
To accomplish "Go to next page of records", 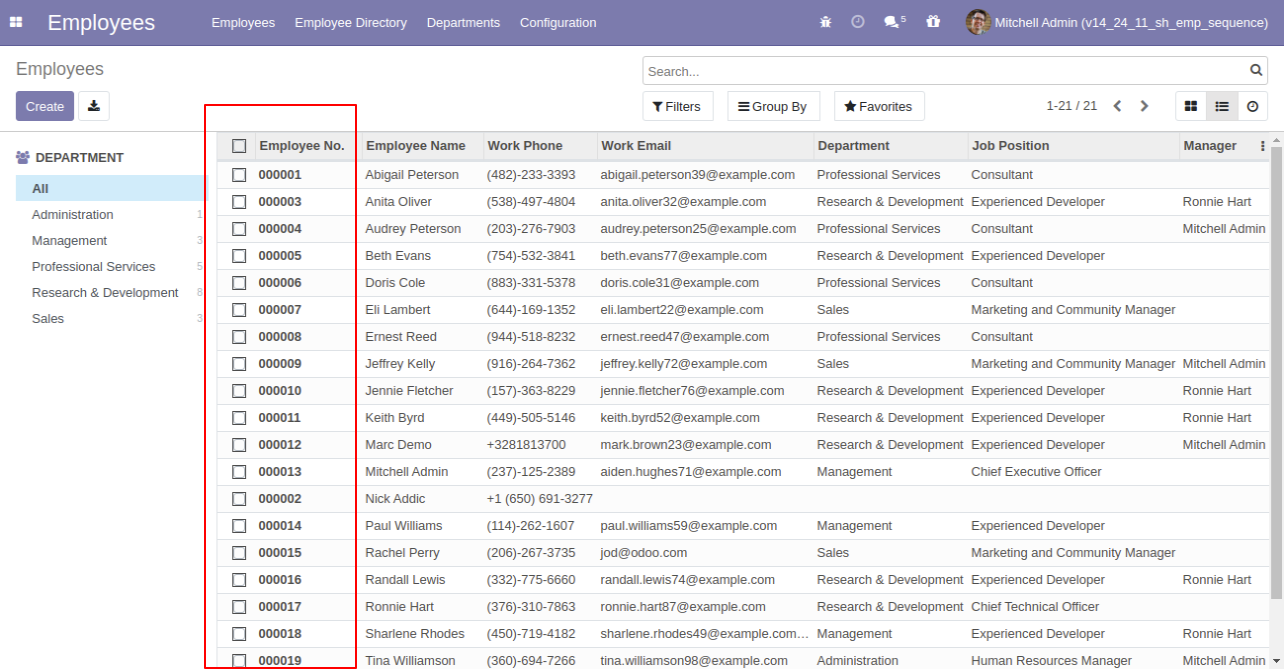I will point(1145,106).
